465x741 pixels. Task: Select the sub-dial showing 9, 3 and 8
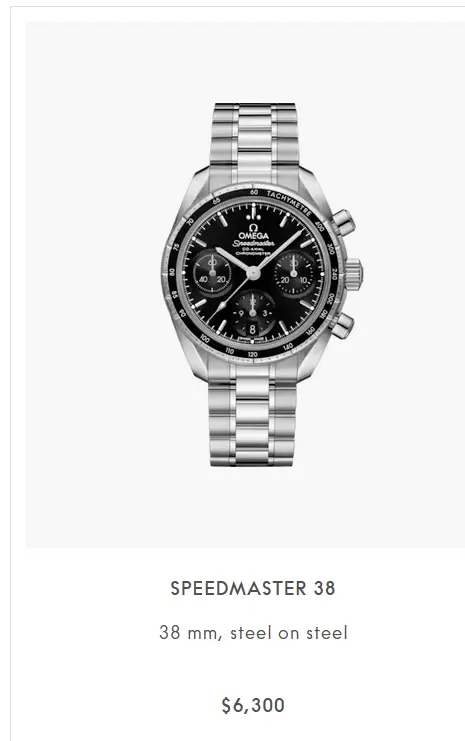pos(253,313)
